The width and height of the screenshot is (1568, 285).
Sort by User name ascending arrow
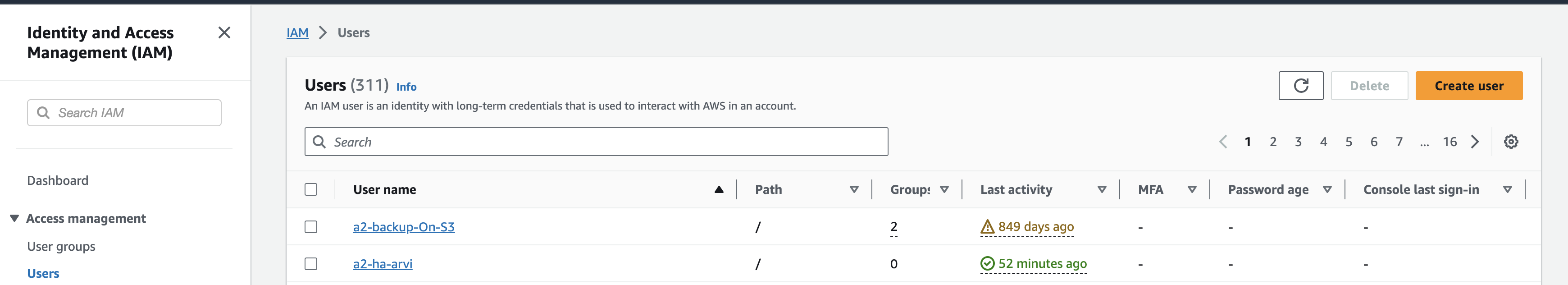pyautogui.click(x=718, y=189)
